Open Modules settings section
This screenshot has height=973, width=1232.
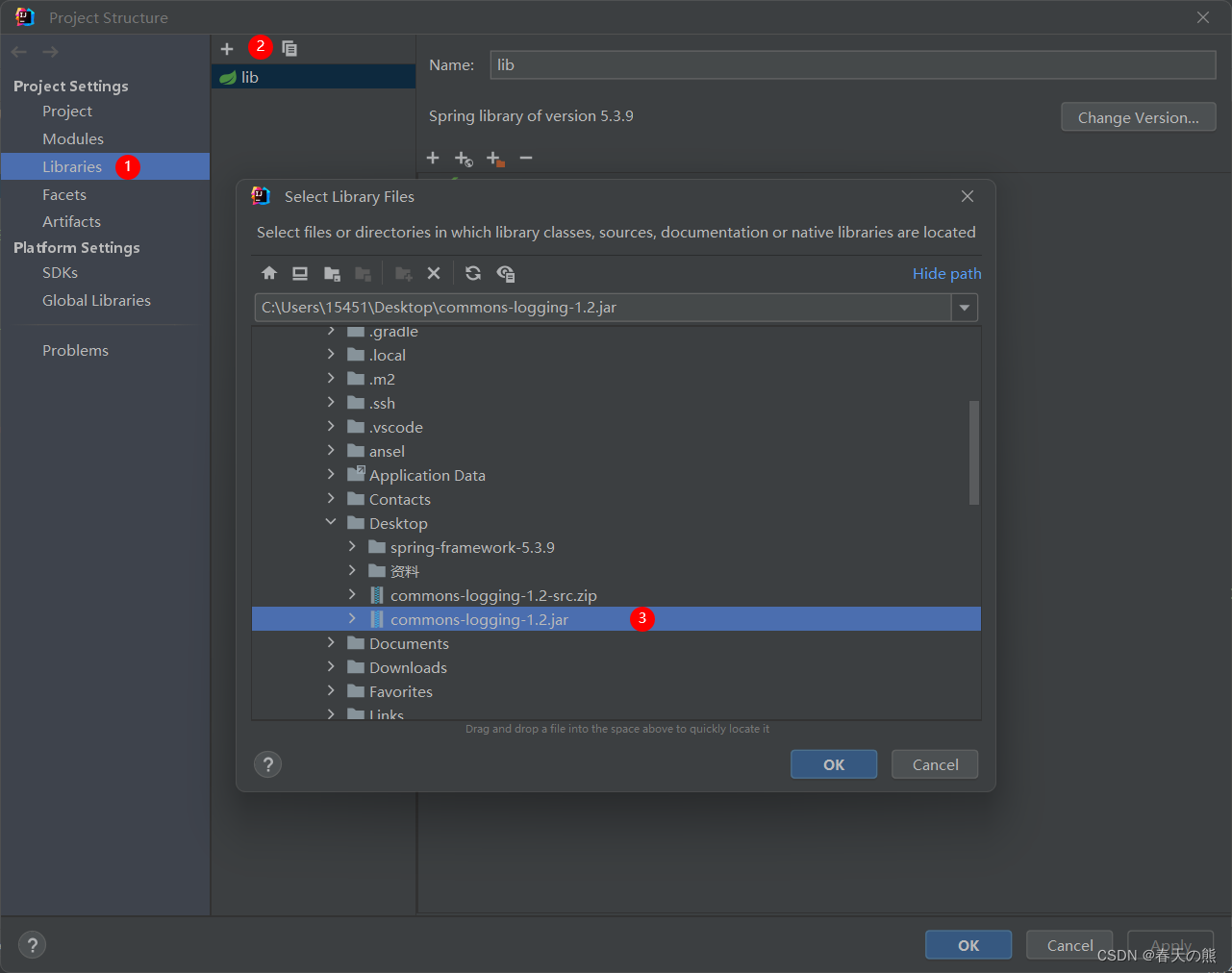(x=73, y=139)
